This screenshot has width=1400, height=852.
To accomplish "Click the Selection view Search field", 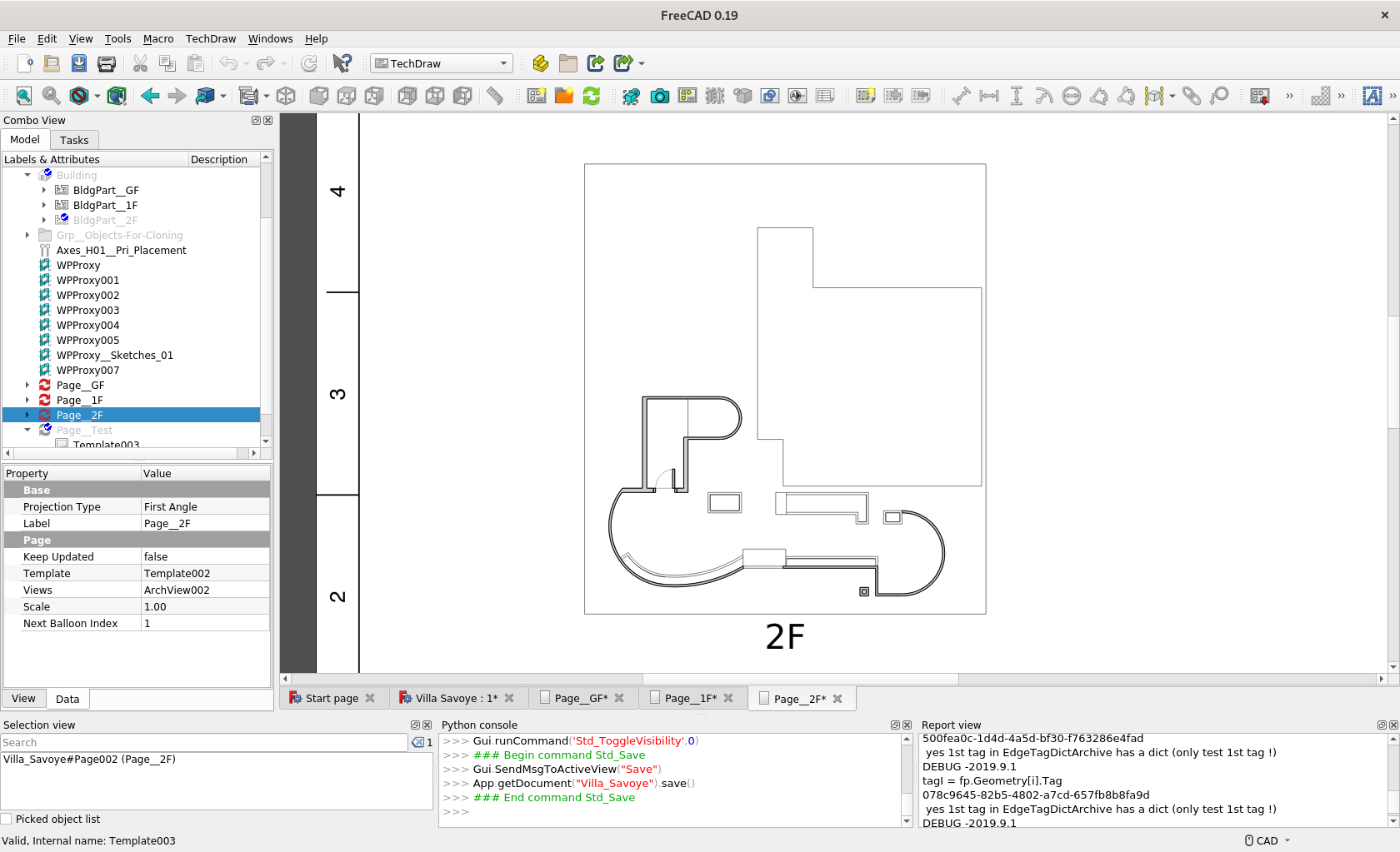I will point(205,742).
